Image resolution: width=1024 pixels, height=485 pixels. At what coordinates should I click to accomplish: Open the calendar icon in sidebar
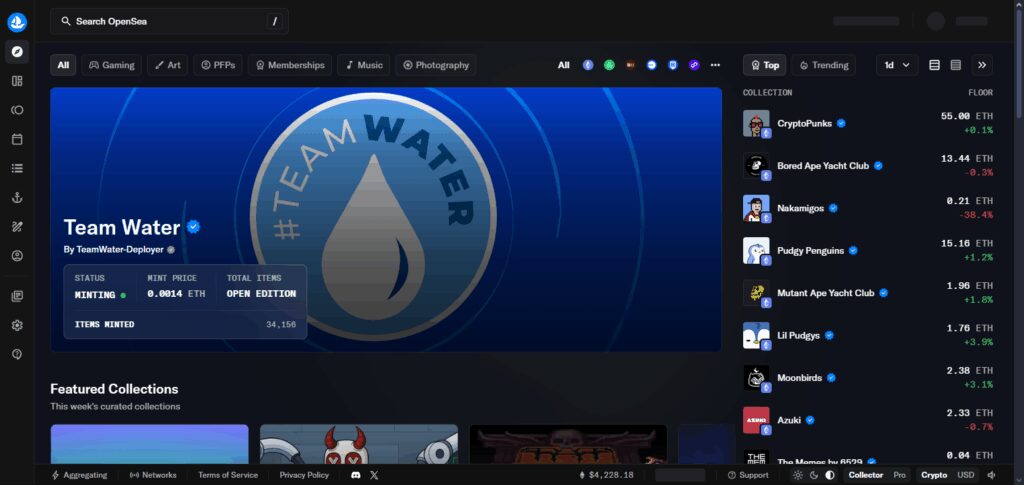(x=17, y=139)
